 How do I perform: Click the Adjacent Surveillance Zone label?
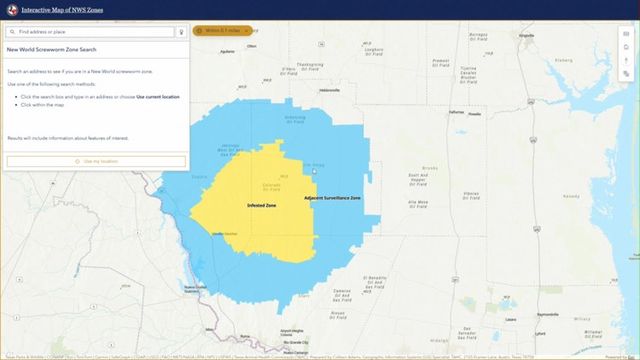coord(332,198)
